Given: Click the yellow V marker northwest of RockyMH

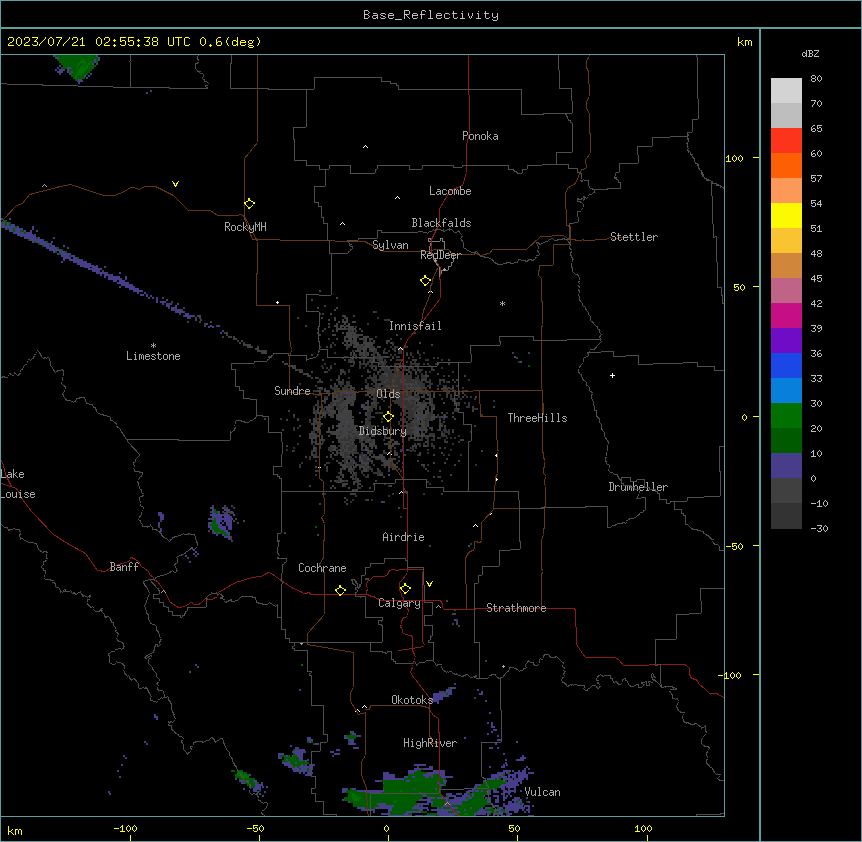Looking at the screenshot, I should (x=175, y=184).
